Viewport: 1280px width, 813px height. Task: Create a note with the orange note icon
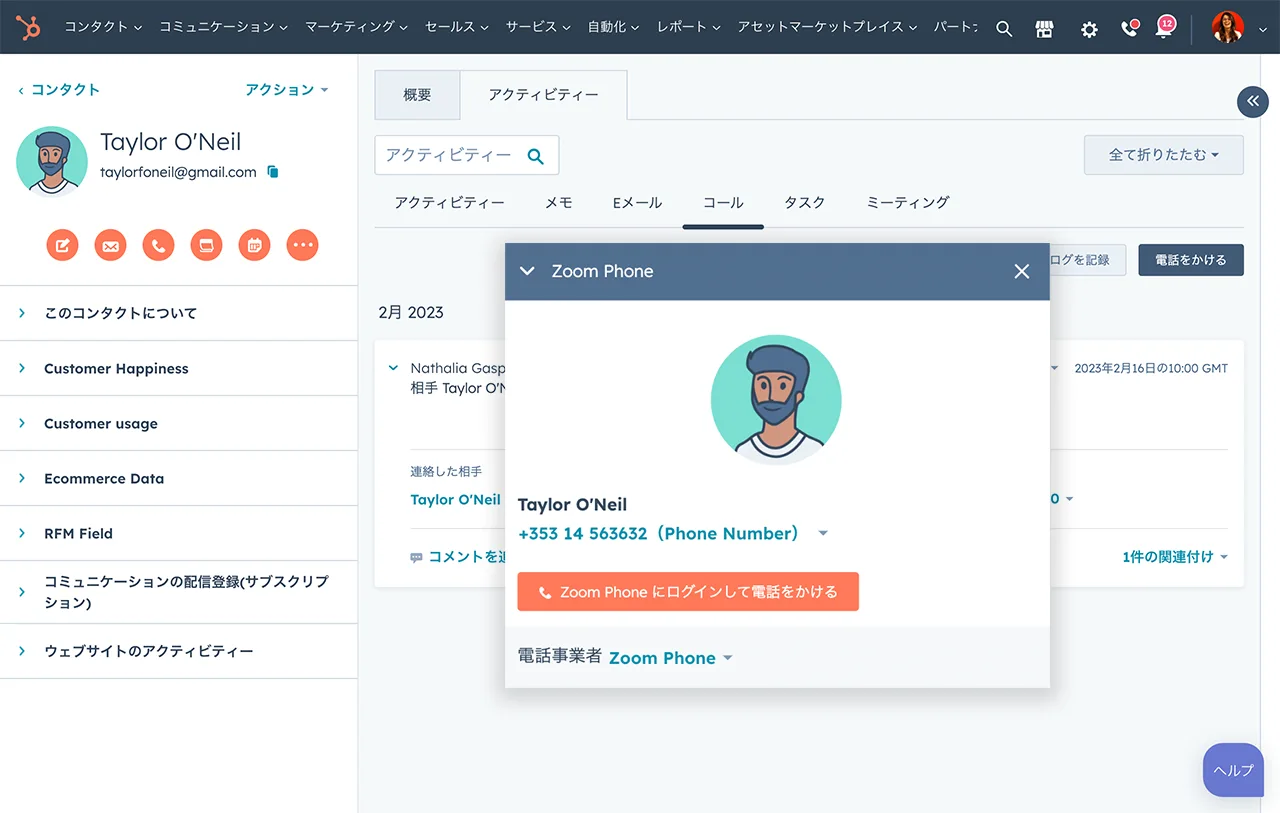pos(62,245)
